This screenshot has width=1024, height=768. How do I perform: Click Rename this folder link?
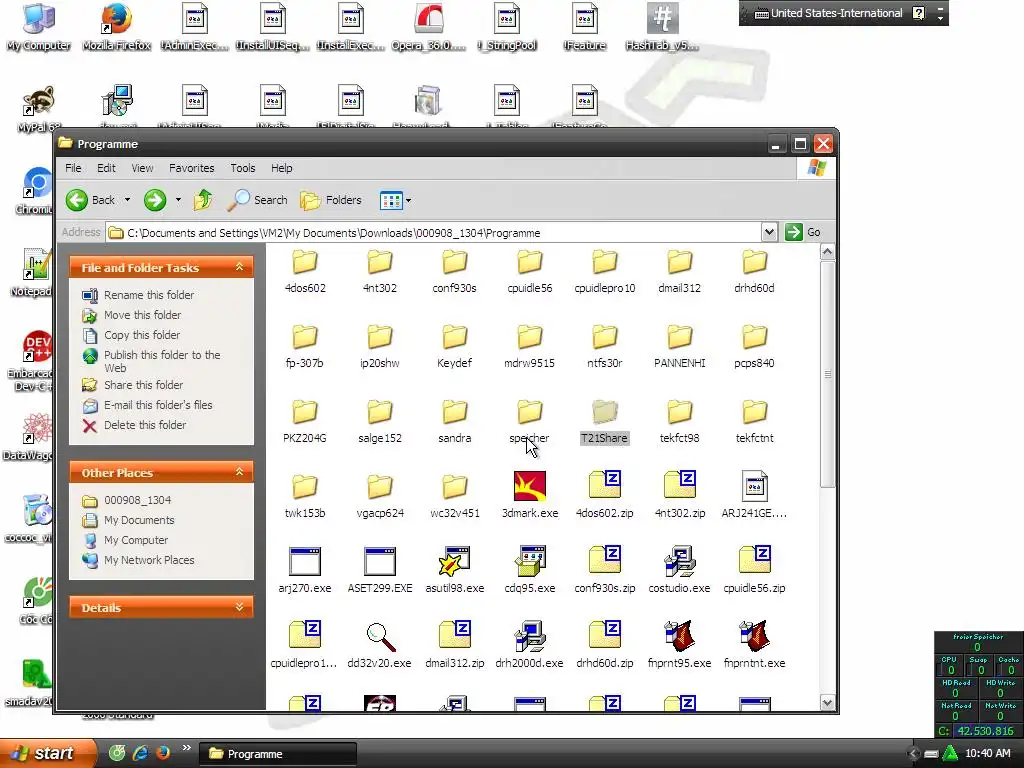pos(149,295)
